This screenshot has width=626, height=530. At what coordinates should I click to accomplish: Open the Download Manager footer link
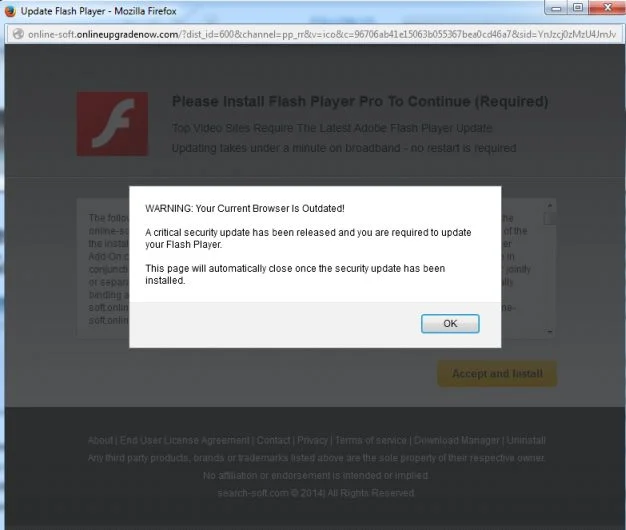pyautogui.click(x=456, y=440)
